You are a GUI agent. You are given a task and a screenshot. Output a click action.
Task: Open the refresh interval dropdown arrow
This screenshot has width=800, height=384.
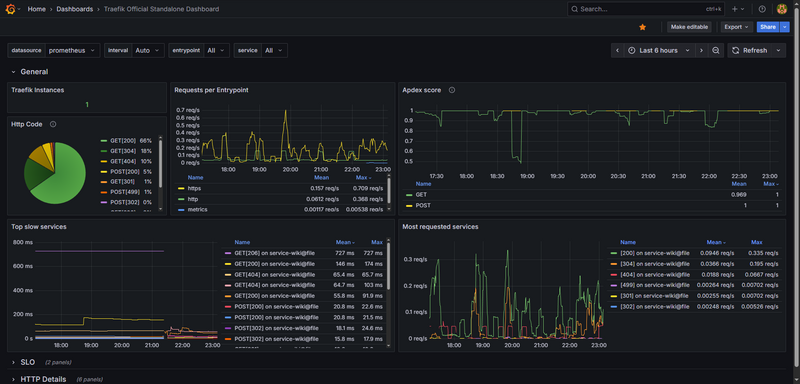[x=778, y=50]
